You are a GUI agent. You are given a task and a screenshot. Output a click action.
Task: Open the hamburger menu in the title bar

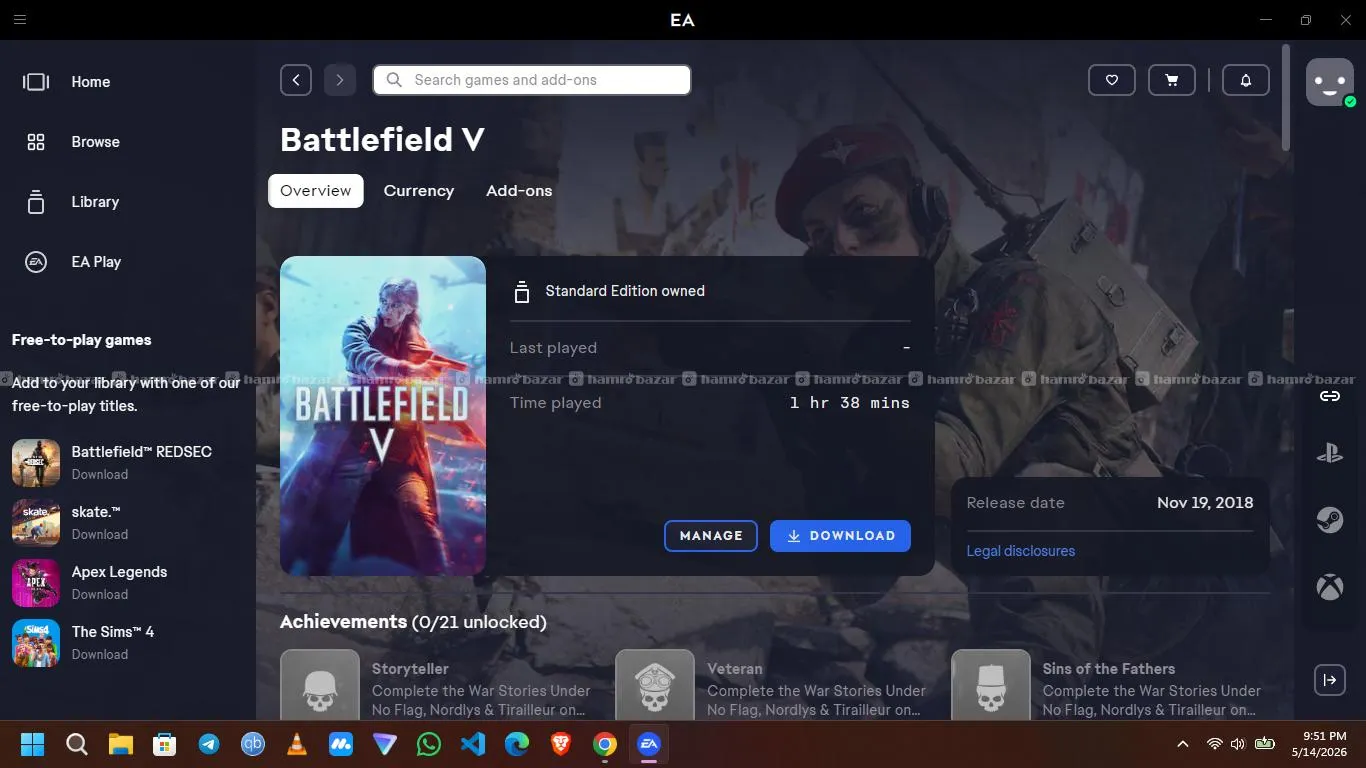20,19
